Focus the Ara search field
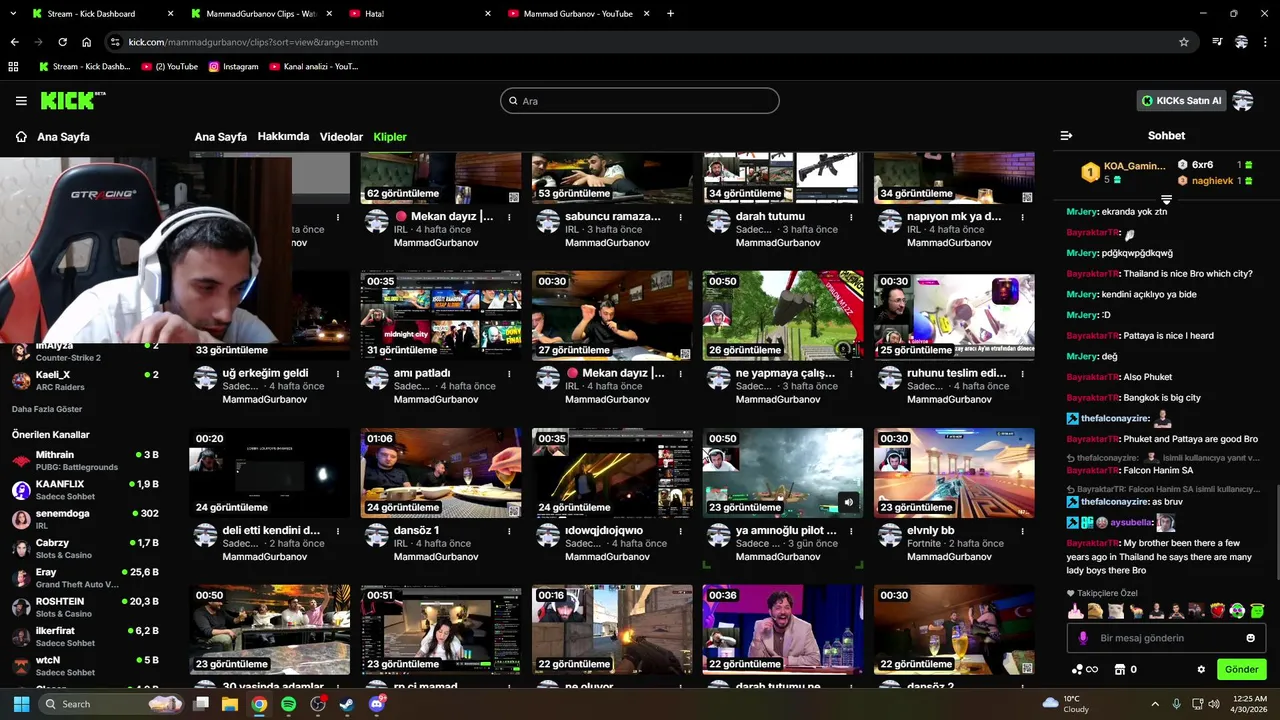The width and height of the screenshot is (1280, 720). point(640,101)
